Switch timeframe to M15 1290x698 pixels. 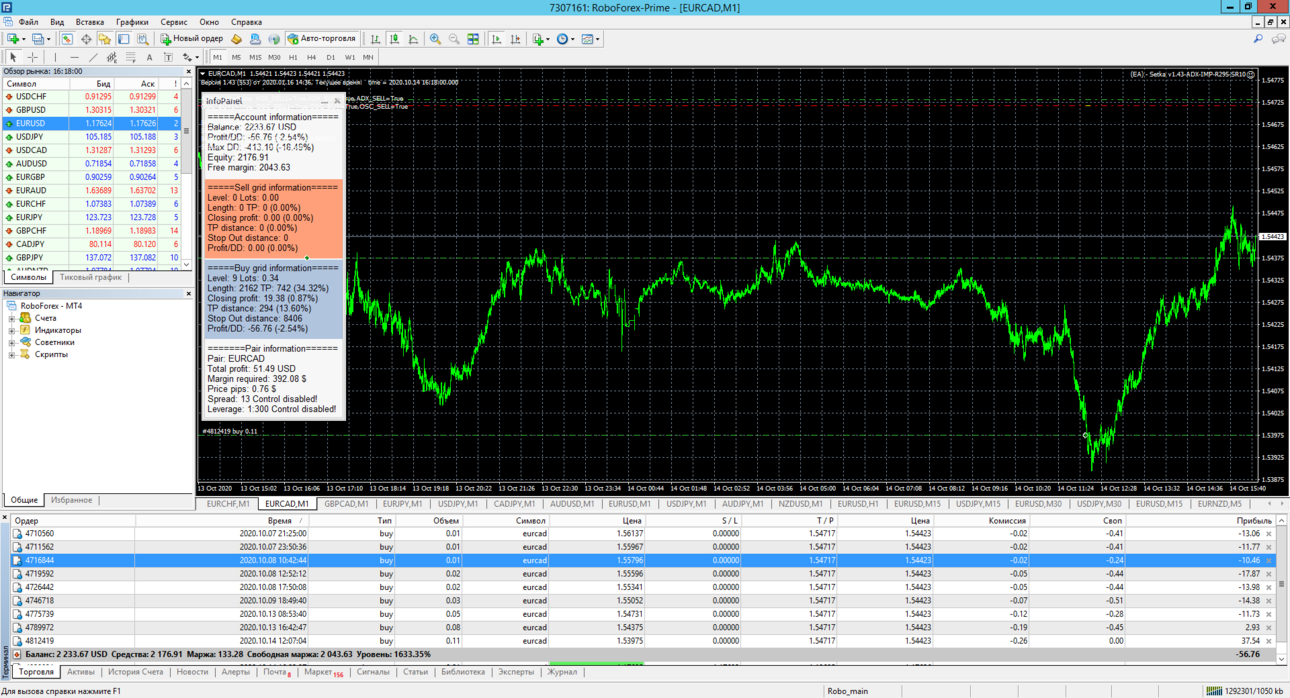(255, 57)
